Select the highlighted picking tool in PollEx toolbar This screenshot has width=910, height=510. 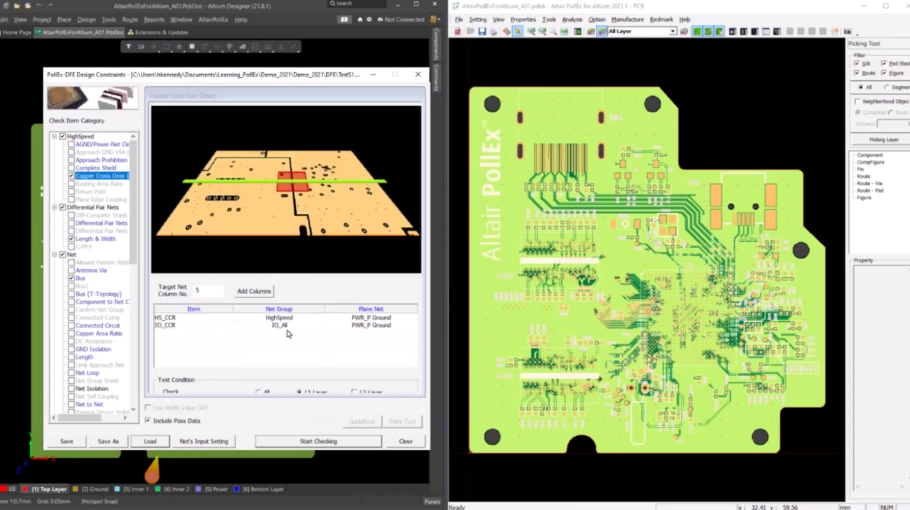click(x=518, y=31)
